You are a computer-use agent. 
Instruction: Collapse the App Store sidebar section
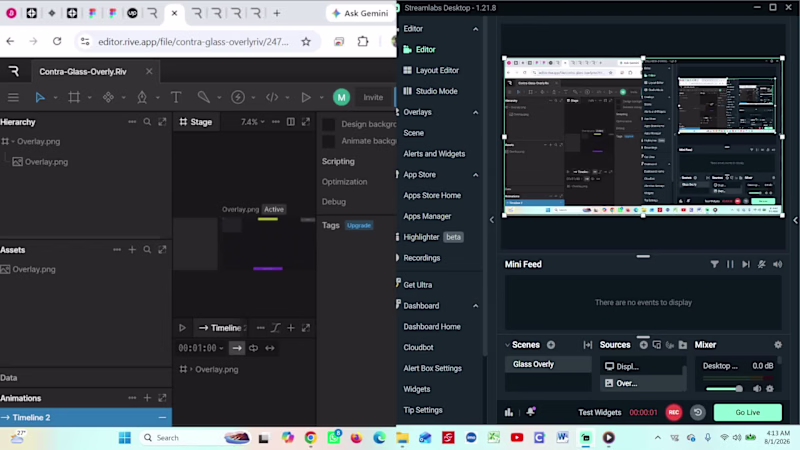pos(476,175)
